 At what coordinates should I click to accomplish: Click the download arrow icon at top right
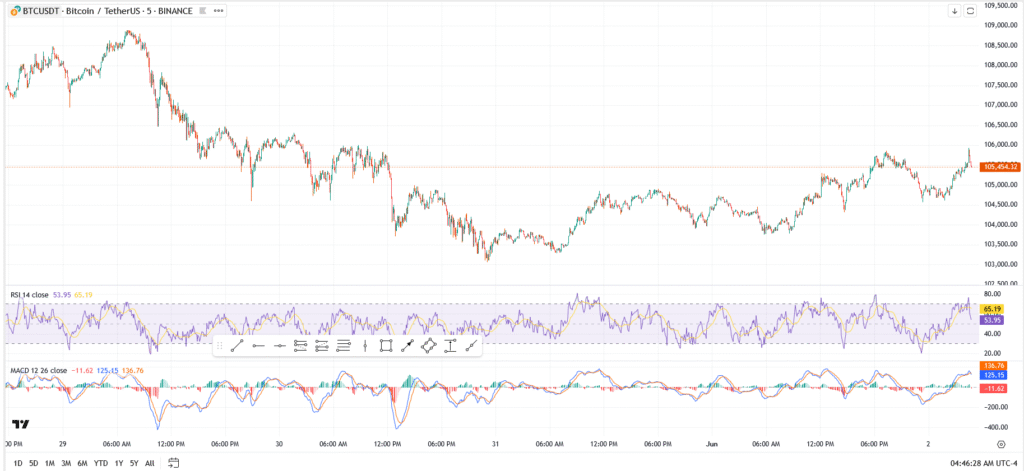954,10
